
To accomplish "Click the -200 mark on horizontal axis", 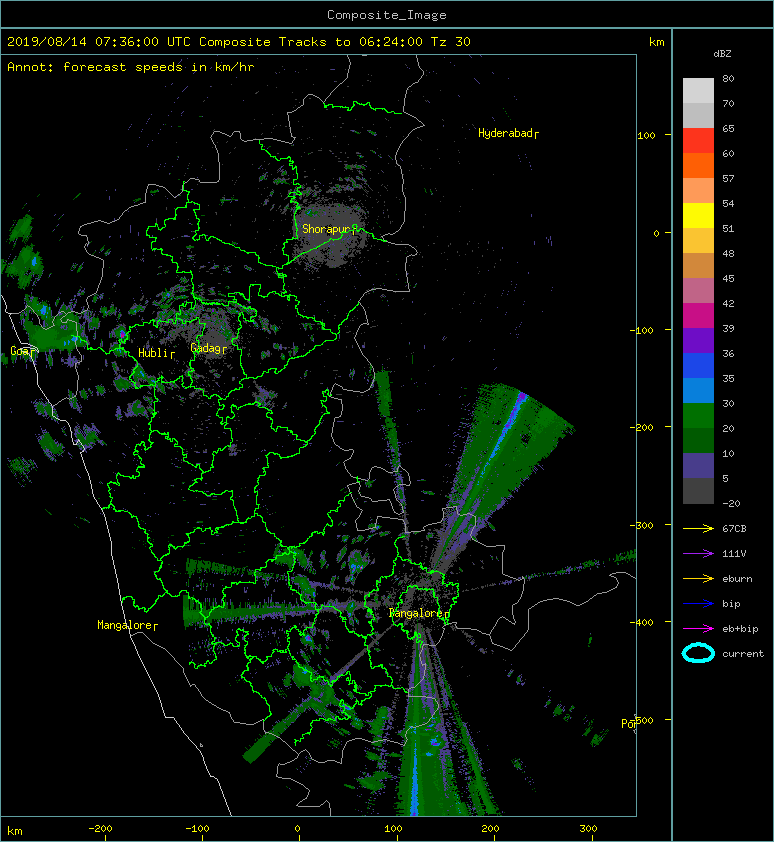I will pos(100,829).
